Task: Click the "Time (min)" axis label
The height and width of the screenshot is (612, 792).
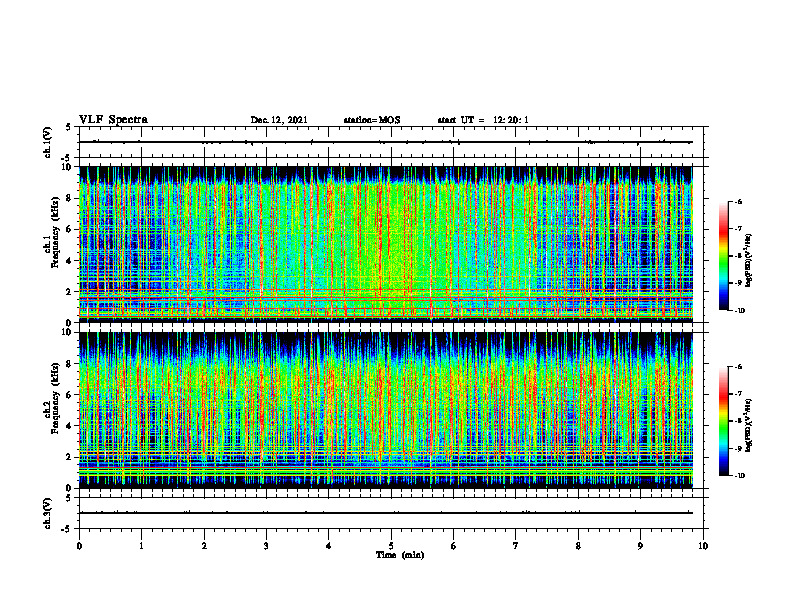Action: (400, 555)
